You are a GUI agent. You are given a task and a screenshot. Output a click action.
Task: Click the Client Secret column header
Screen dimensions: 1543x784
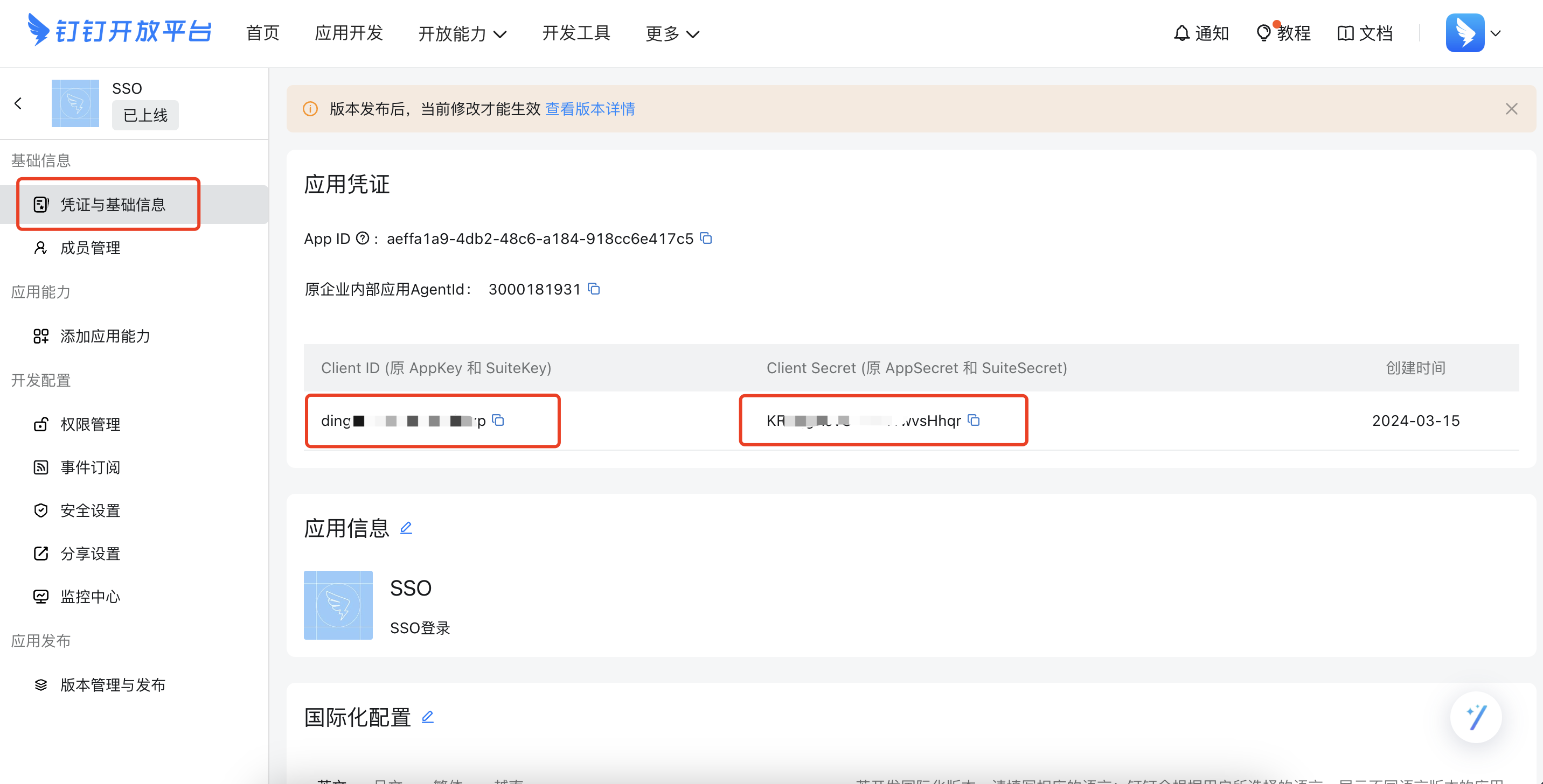point(916,368)
